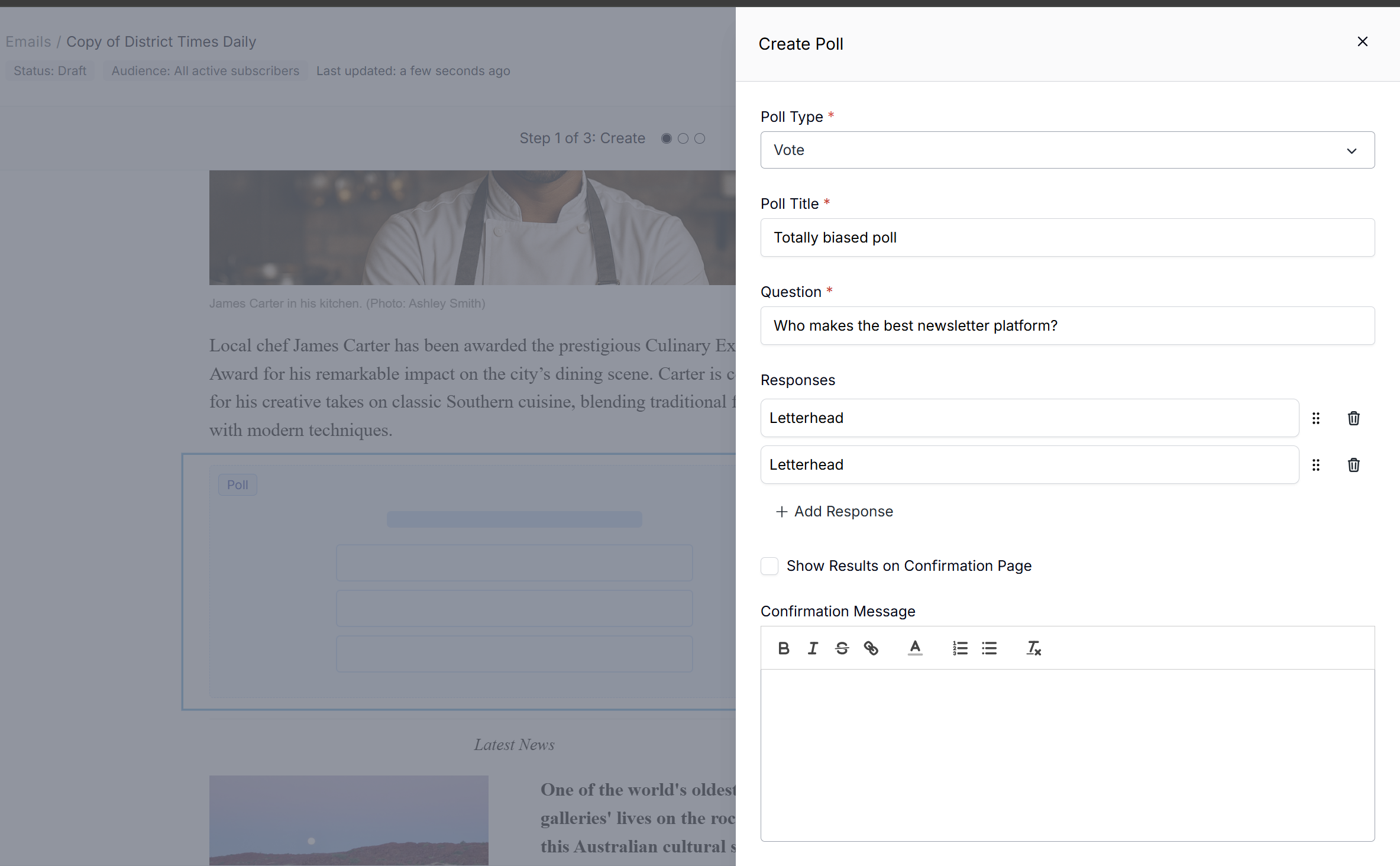Click Copy of District Times Daily title

point(161,41)
